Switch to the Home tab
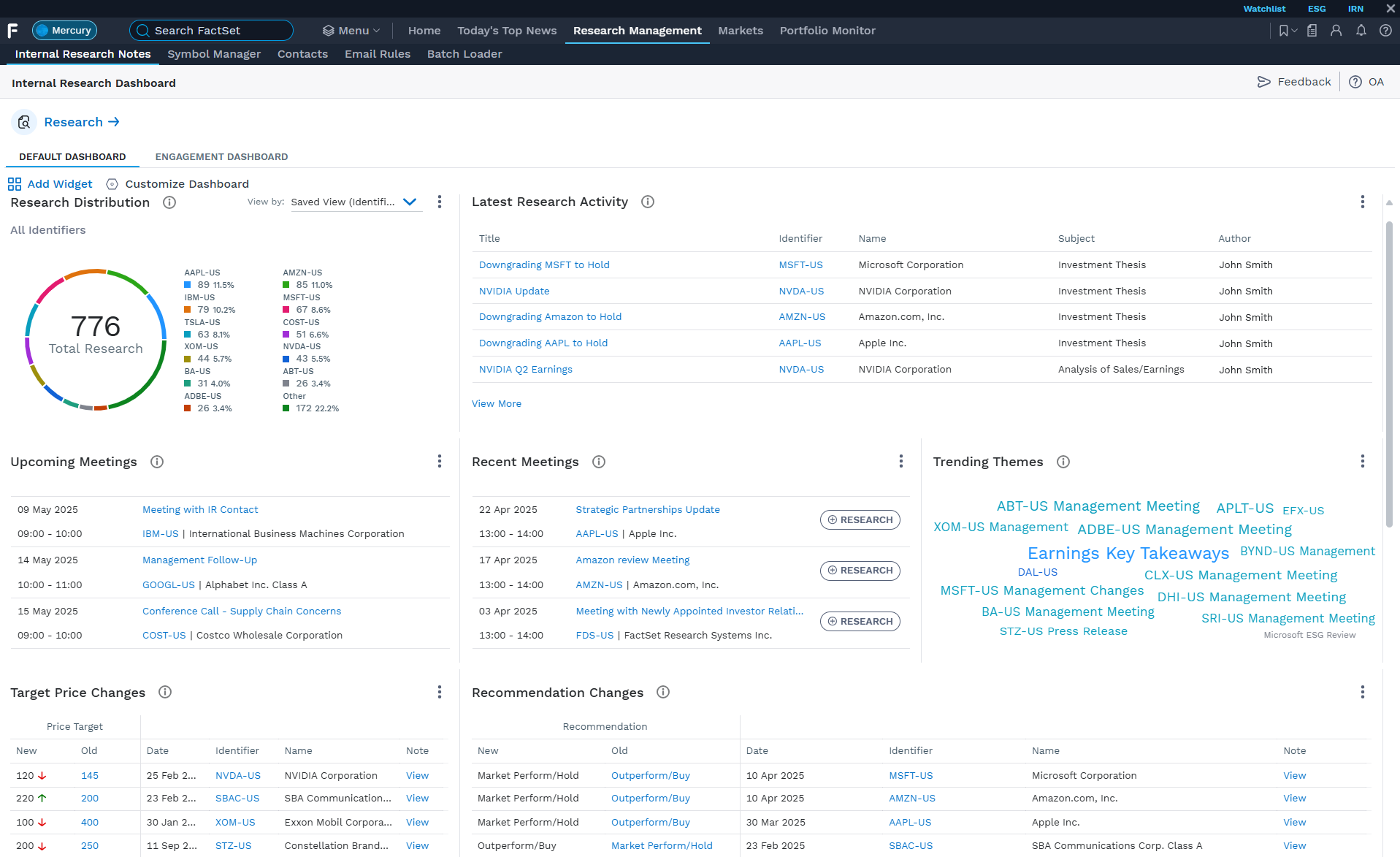The width and height of the screenshot is (1400, 857). pyautogui.click(x=424, y=31)
